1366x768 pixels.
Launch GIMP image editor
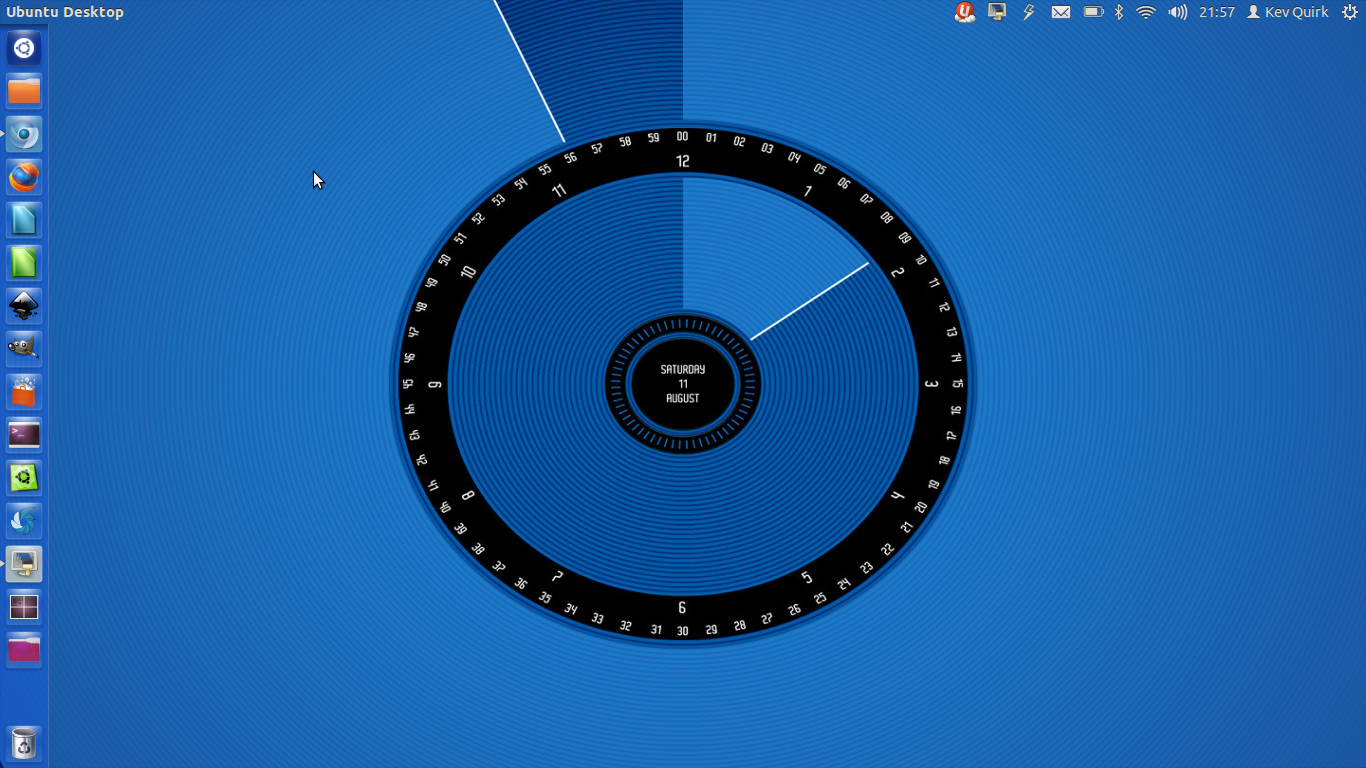point(24,349)
